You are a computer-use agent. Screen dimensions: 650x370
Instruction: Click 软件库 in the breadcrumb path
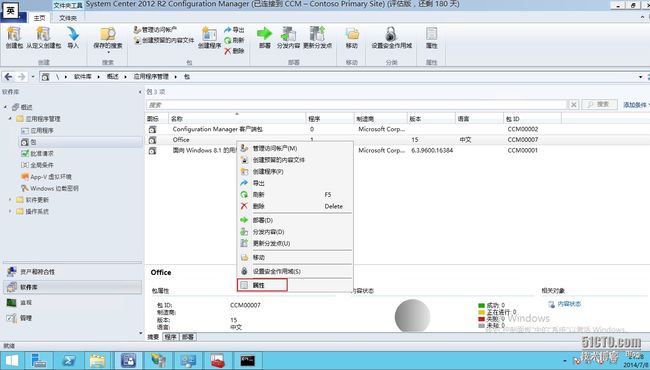(x=82, y=77)
